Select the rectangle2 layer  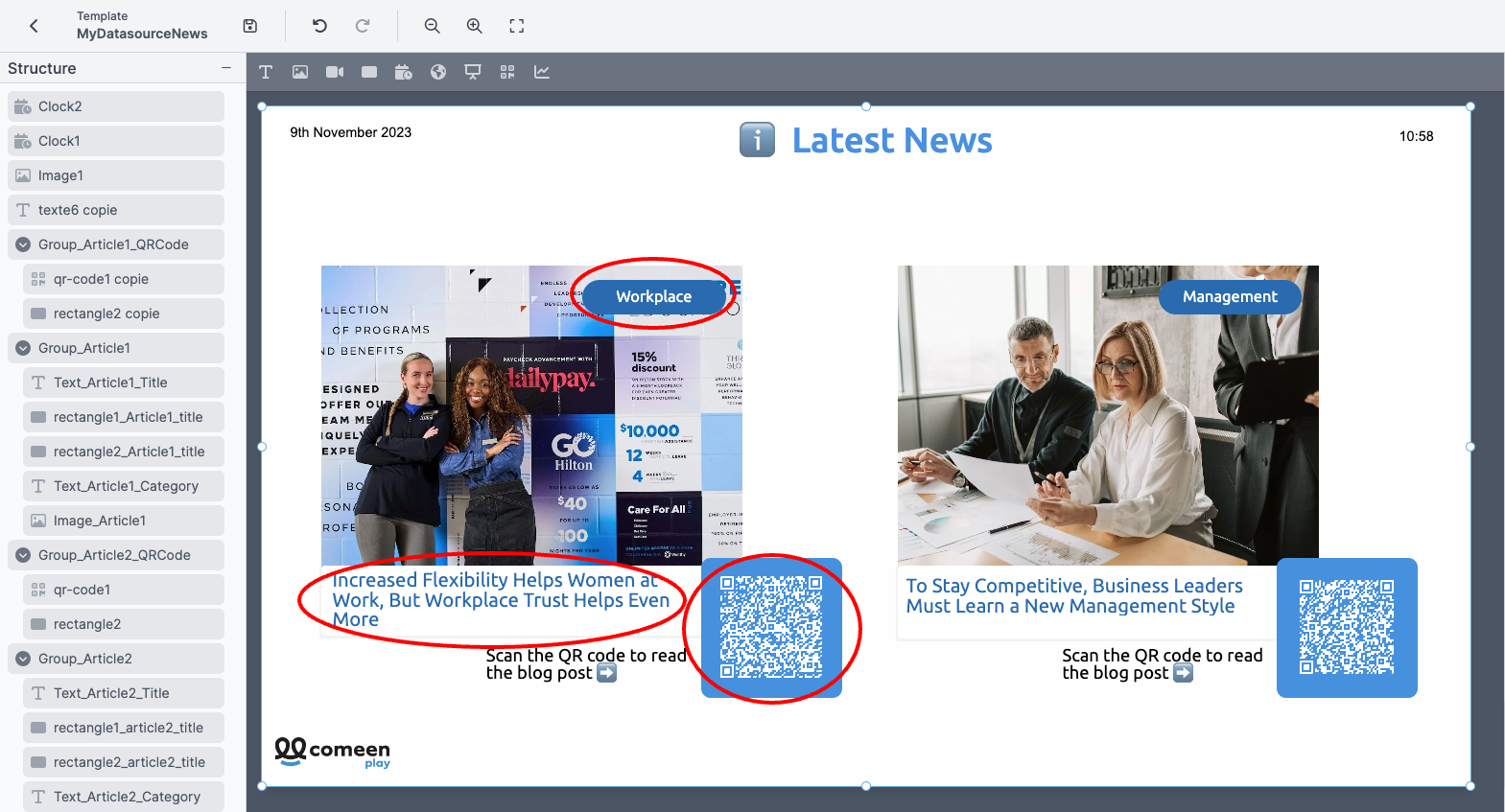pos(124,624)
